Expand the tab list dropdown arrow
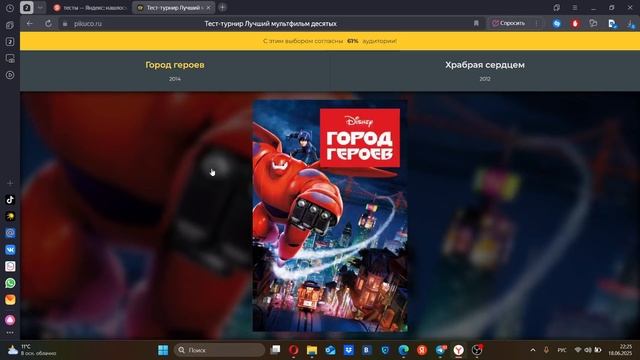This screenshot has width=640, height=360. click(40, 7)
